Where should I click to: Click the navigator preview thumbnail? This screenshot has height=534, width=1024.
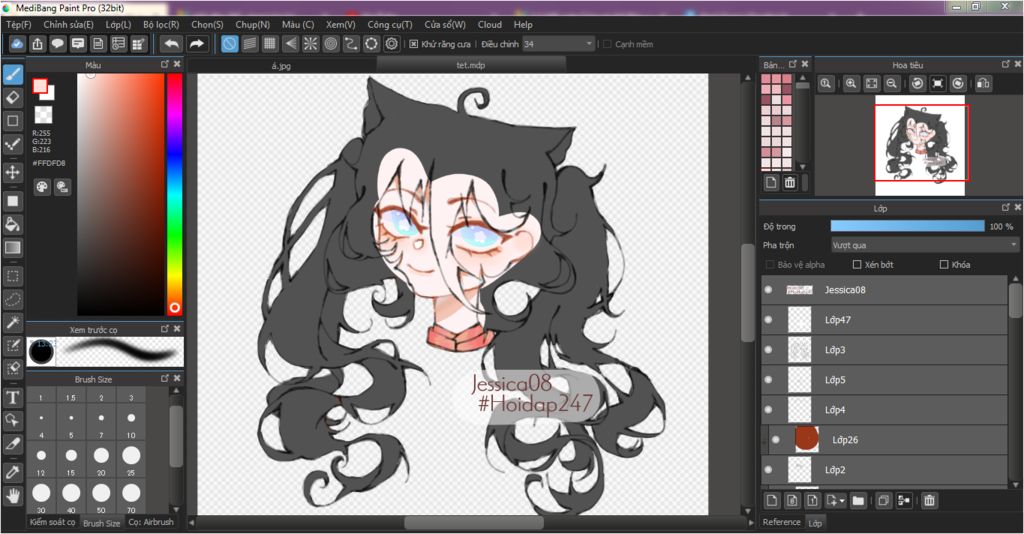920,145
